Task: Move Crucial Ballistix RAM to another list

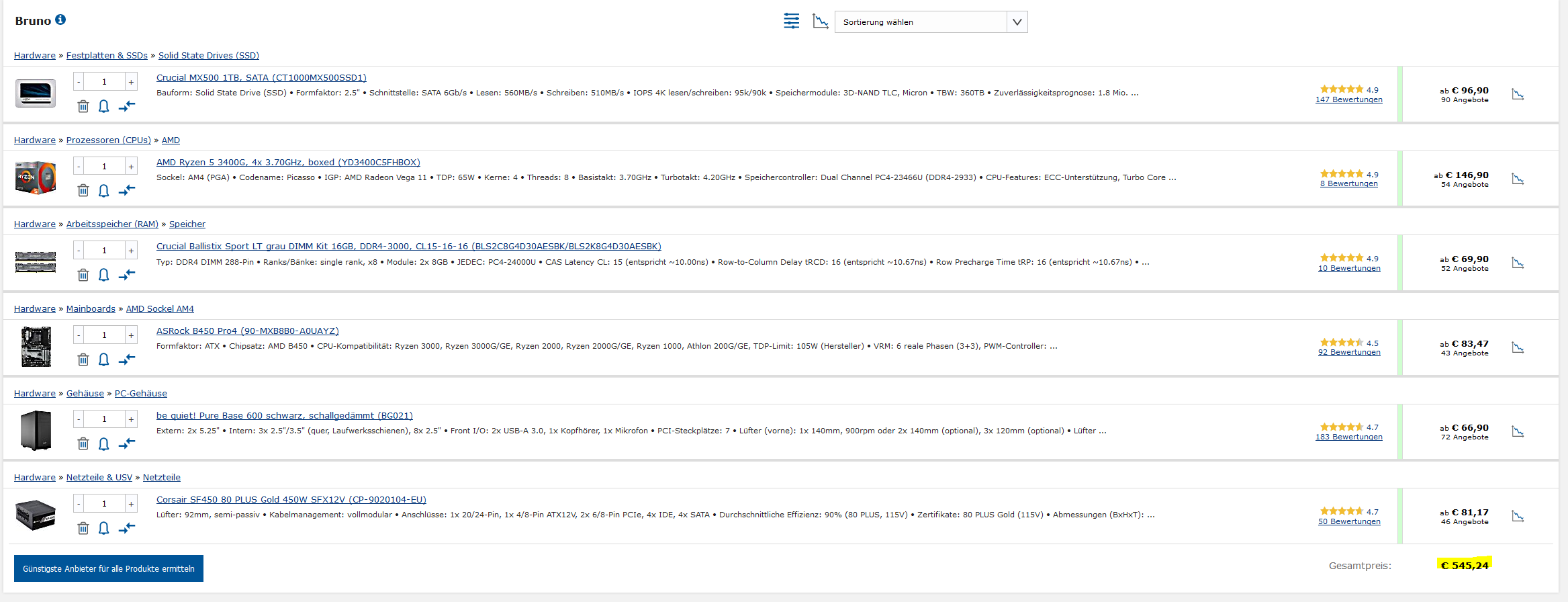Action: coord(127,275)
